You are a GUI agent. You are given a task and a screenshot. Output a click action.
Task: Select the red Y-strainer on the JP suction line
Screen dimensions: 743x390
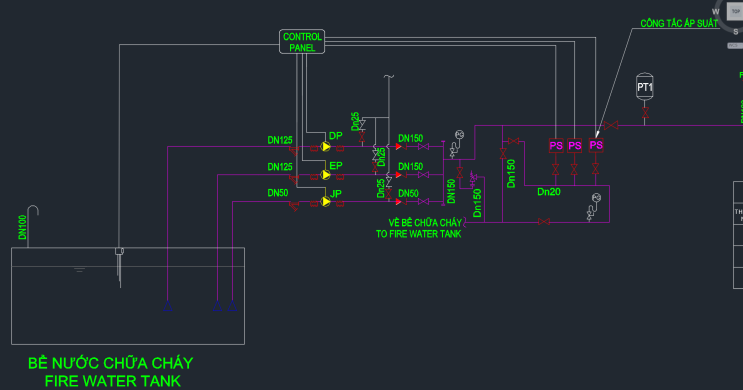coord(294,205)
